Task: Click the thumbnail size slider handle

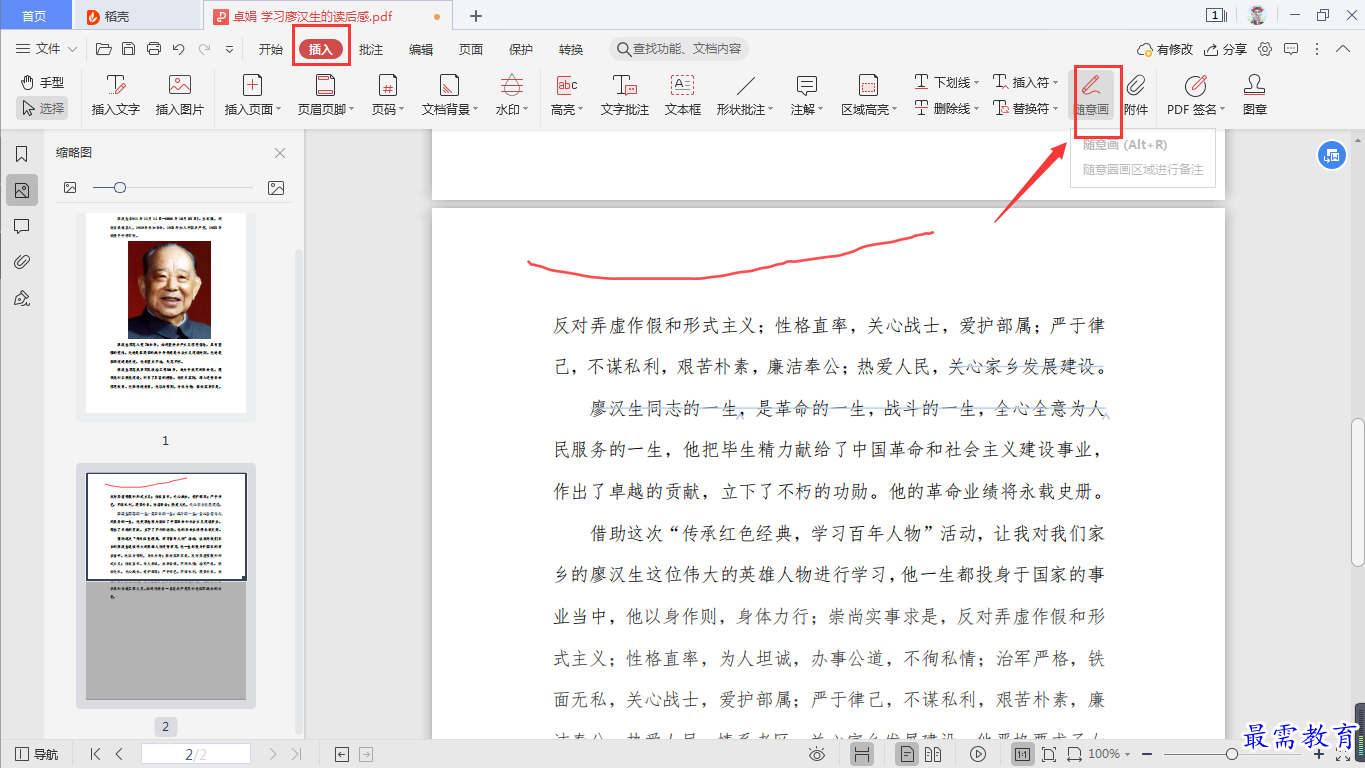Action: point(120,188)
